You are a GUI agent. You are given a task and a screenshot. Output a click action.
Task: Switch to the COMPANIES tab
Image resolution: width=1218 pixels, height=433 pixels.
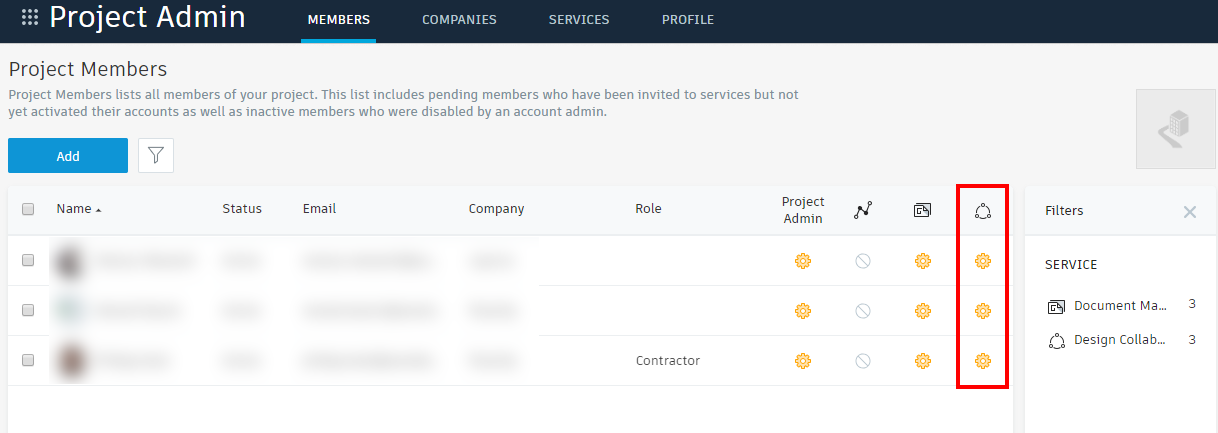(459, 20)
